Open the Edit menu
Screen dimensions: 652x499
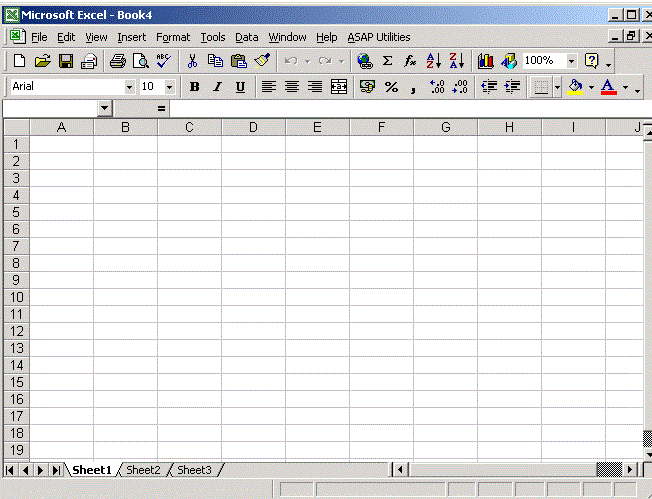(x=66, y=37)
